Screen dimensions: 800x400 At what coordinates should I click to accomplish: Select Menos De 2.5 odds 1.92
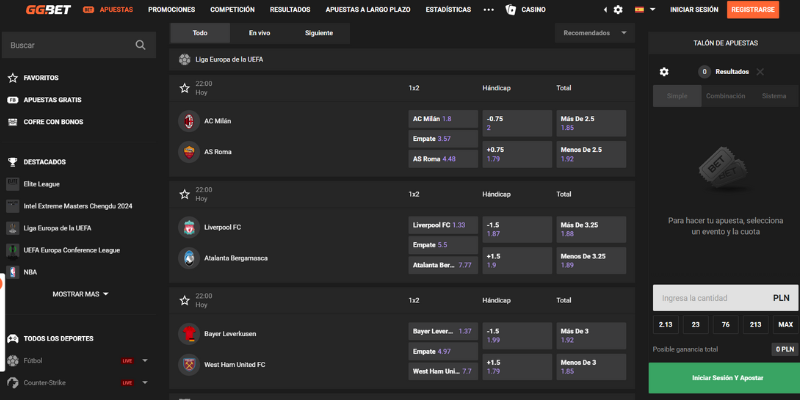[x=591, y=155]
